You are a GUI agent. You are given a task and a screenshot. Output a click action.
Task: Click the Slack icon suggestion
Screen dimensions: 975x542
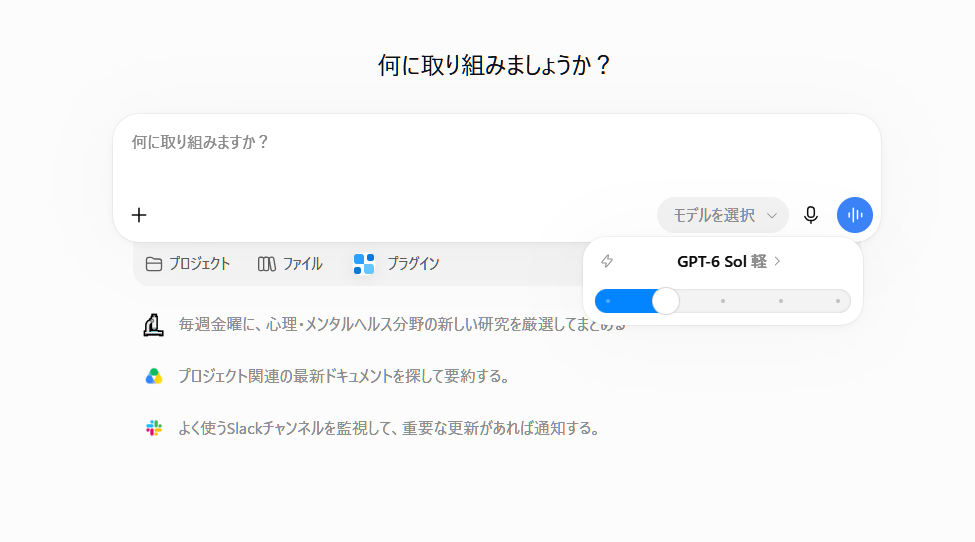(x=154, y=428)
